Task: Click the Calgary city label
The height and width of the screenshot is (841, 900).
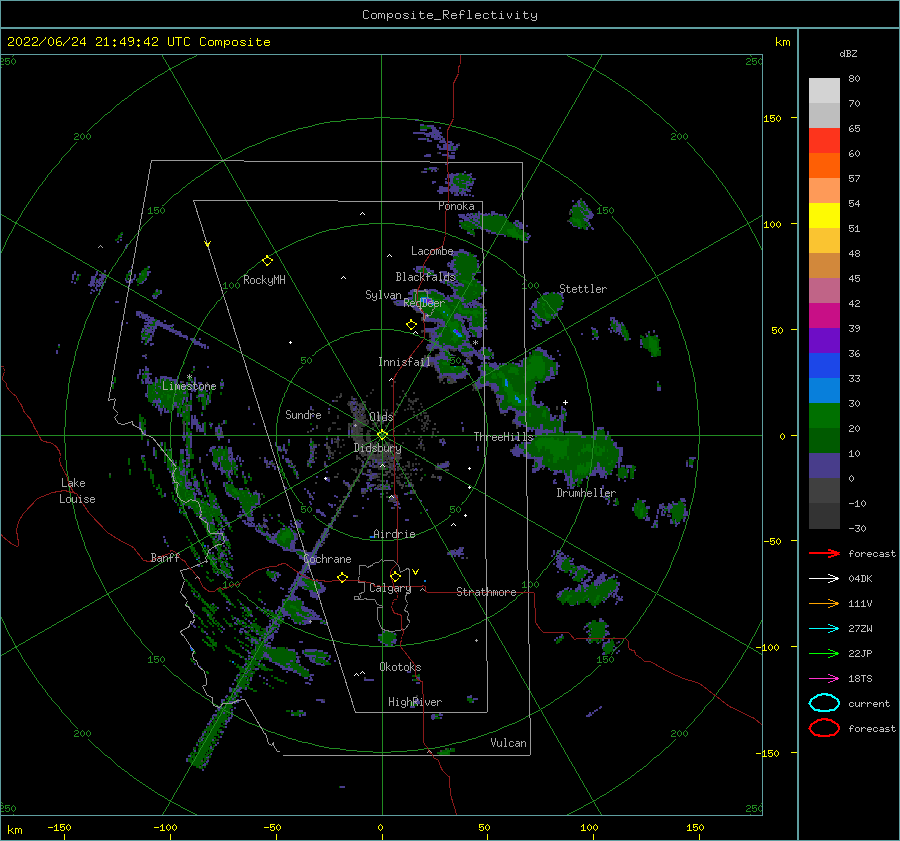Action: pos(390,588)
